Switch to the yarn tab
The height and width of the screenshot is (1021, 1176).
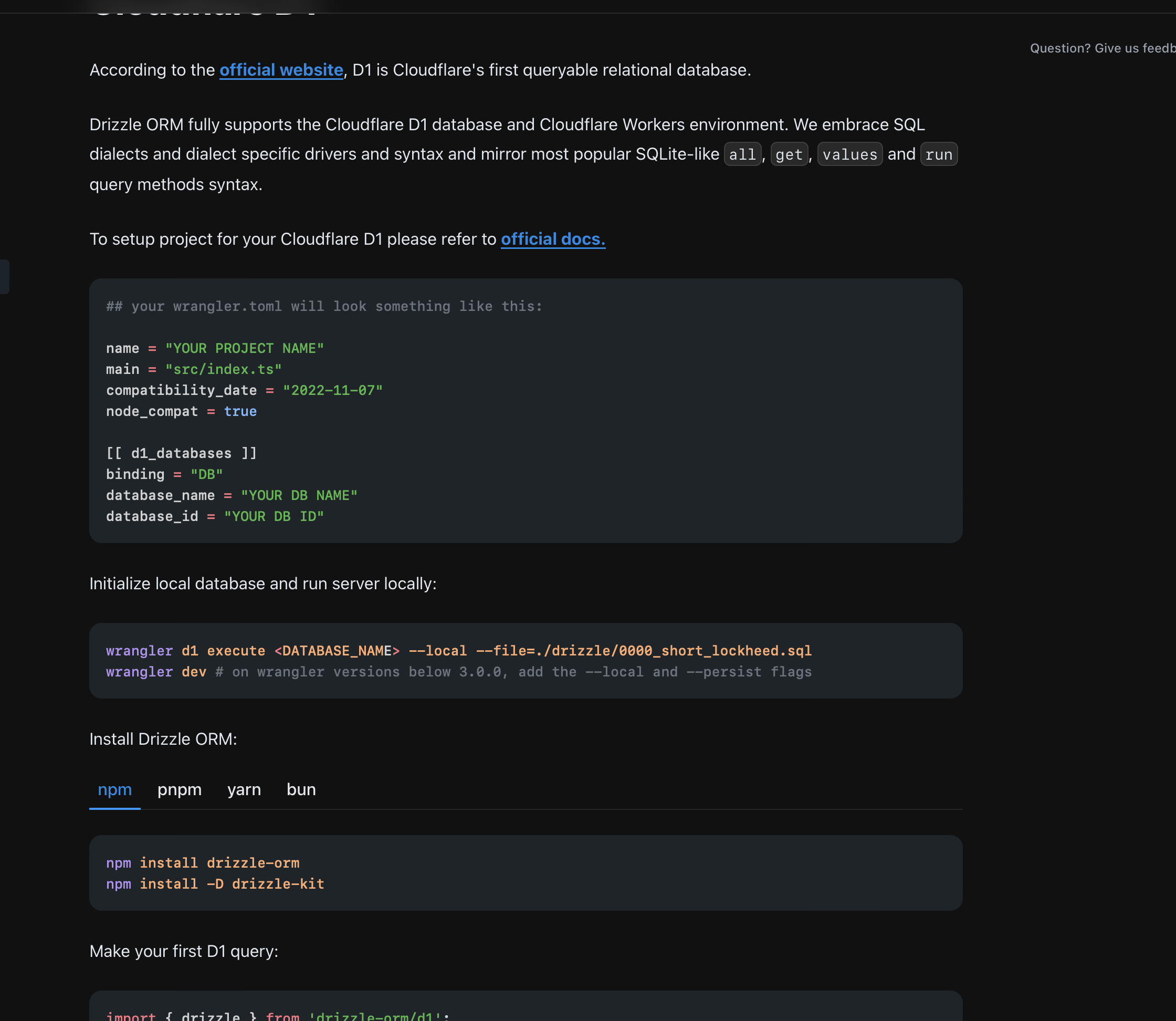point(244,790)
